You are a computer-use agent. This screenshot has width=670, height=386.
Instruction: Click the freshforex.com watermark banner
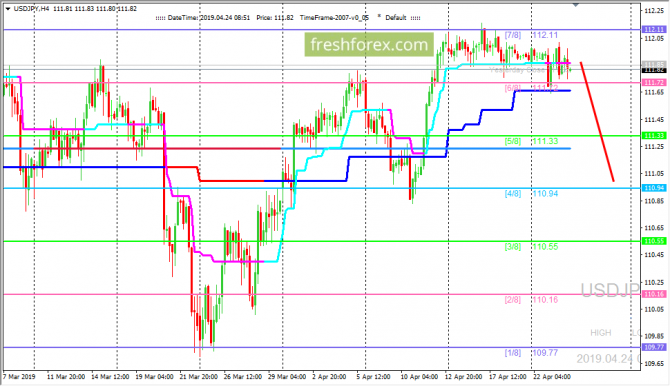tap(369, 44)
